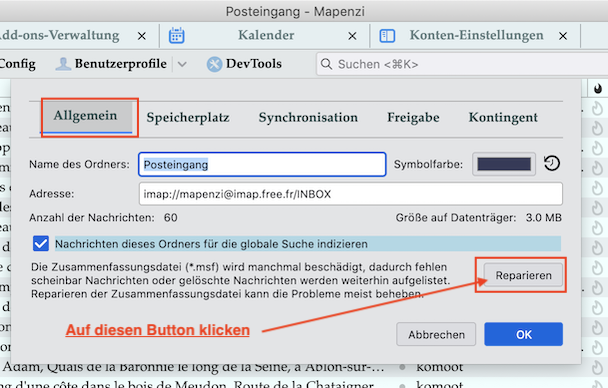Screen dimensions: 608x388
Task: Open the Kontingent tab
Action: (503, 117)
